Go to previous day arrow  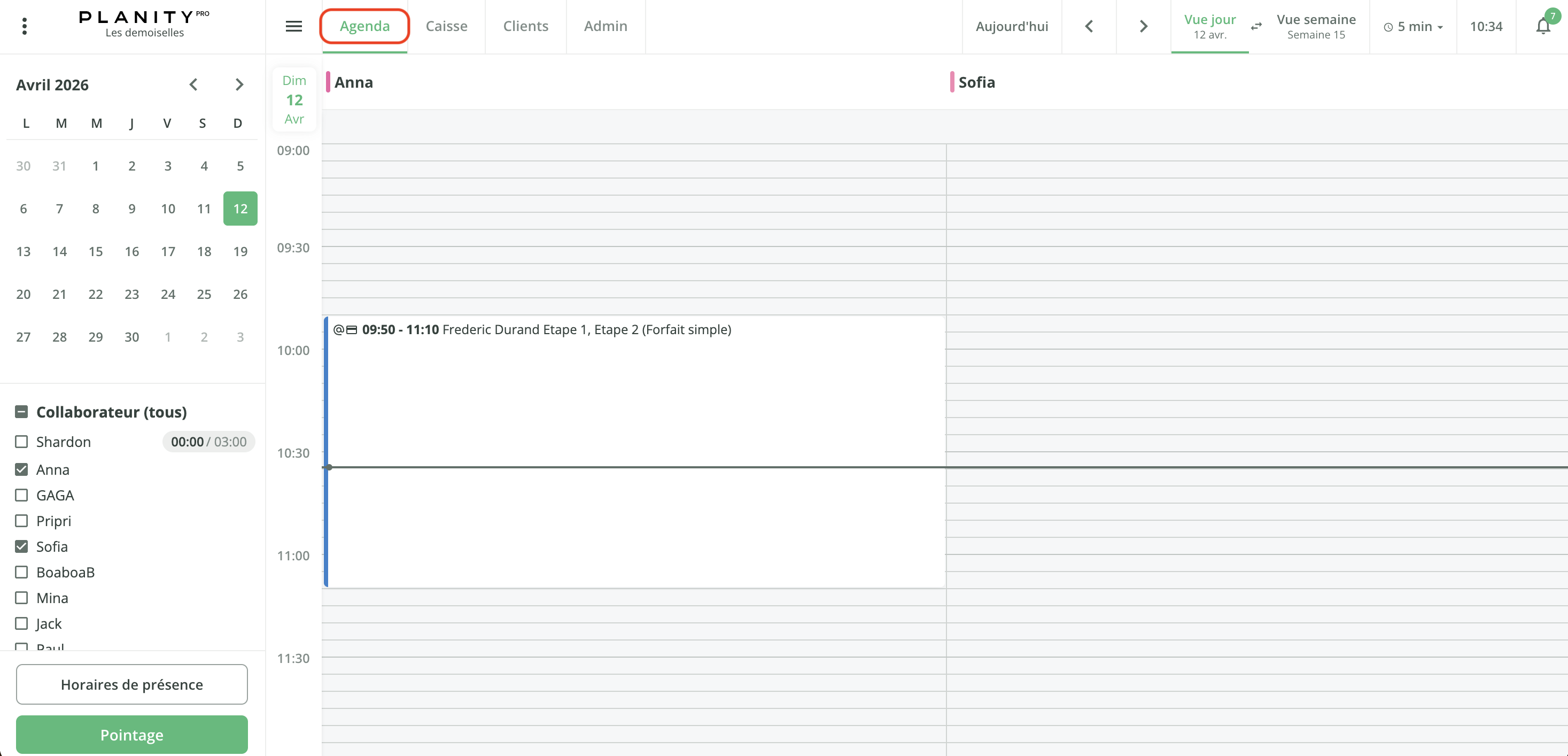click(x=1088, y=26)
